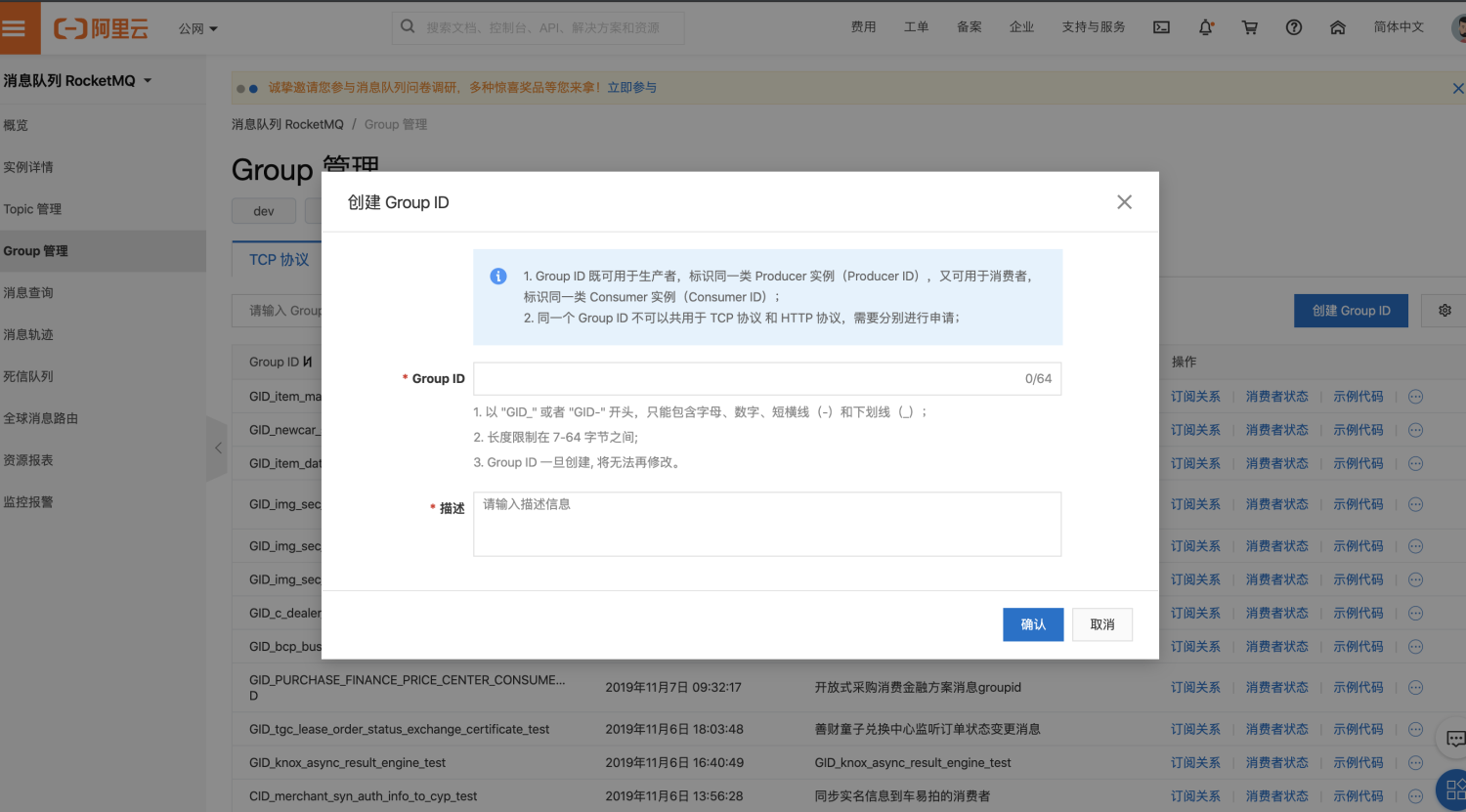Open the hamburger main menu

click(x=14, y=27)
